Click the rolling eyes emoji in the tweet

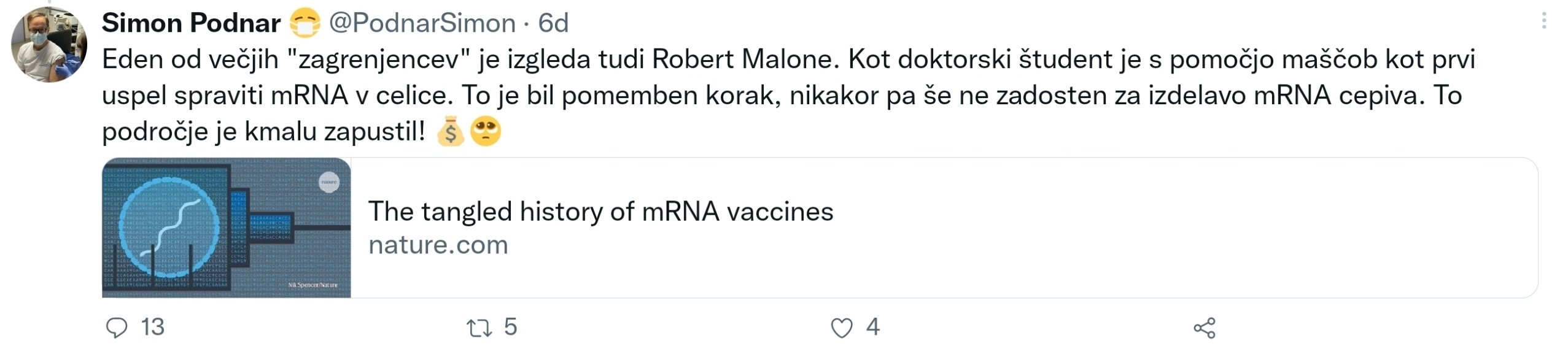point(486,131)
